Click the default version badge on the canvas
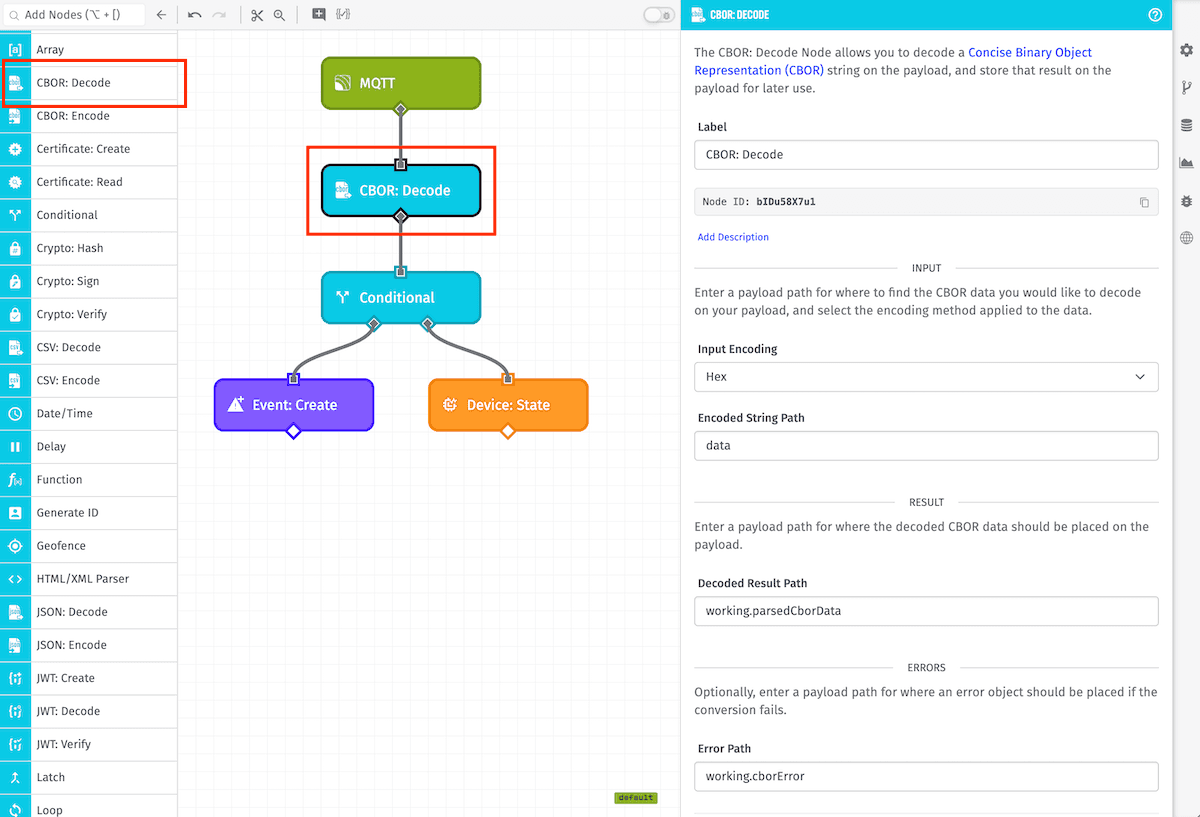 pos(636,798)
